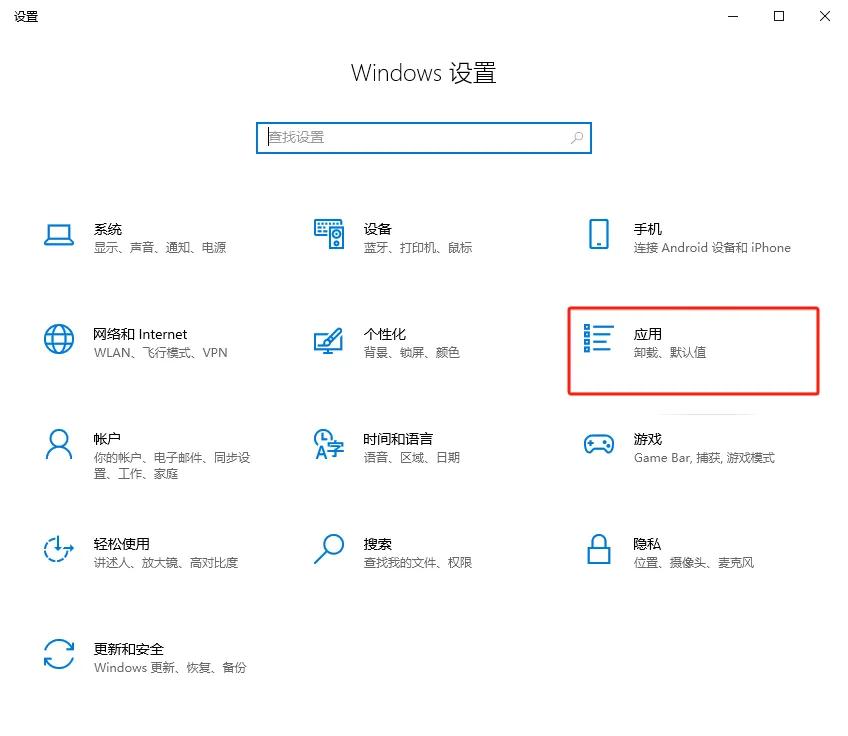
Task: Open the 个性化 settings category
Action: pos(387,343)
